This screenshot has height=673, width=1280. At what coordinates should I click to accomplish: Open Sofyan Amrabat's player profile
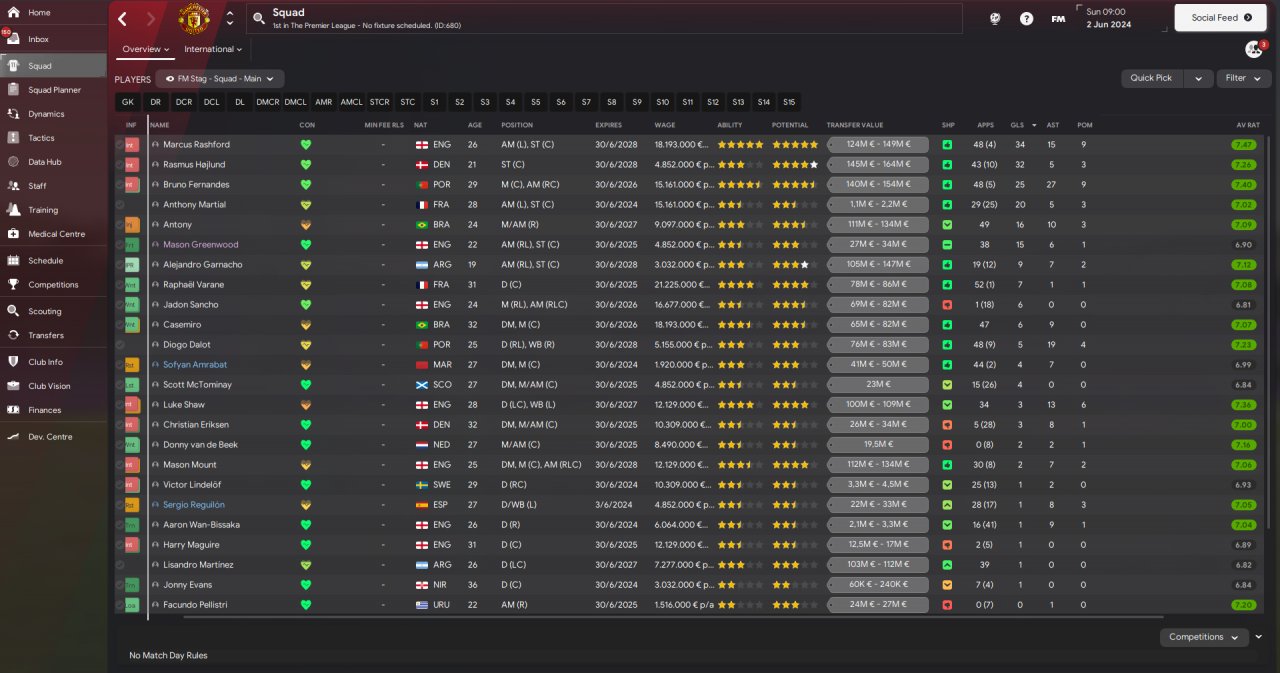coord(194,365)
